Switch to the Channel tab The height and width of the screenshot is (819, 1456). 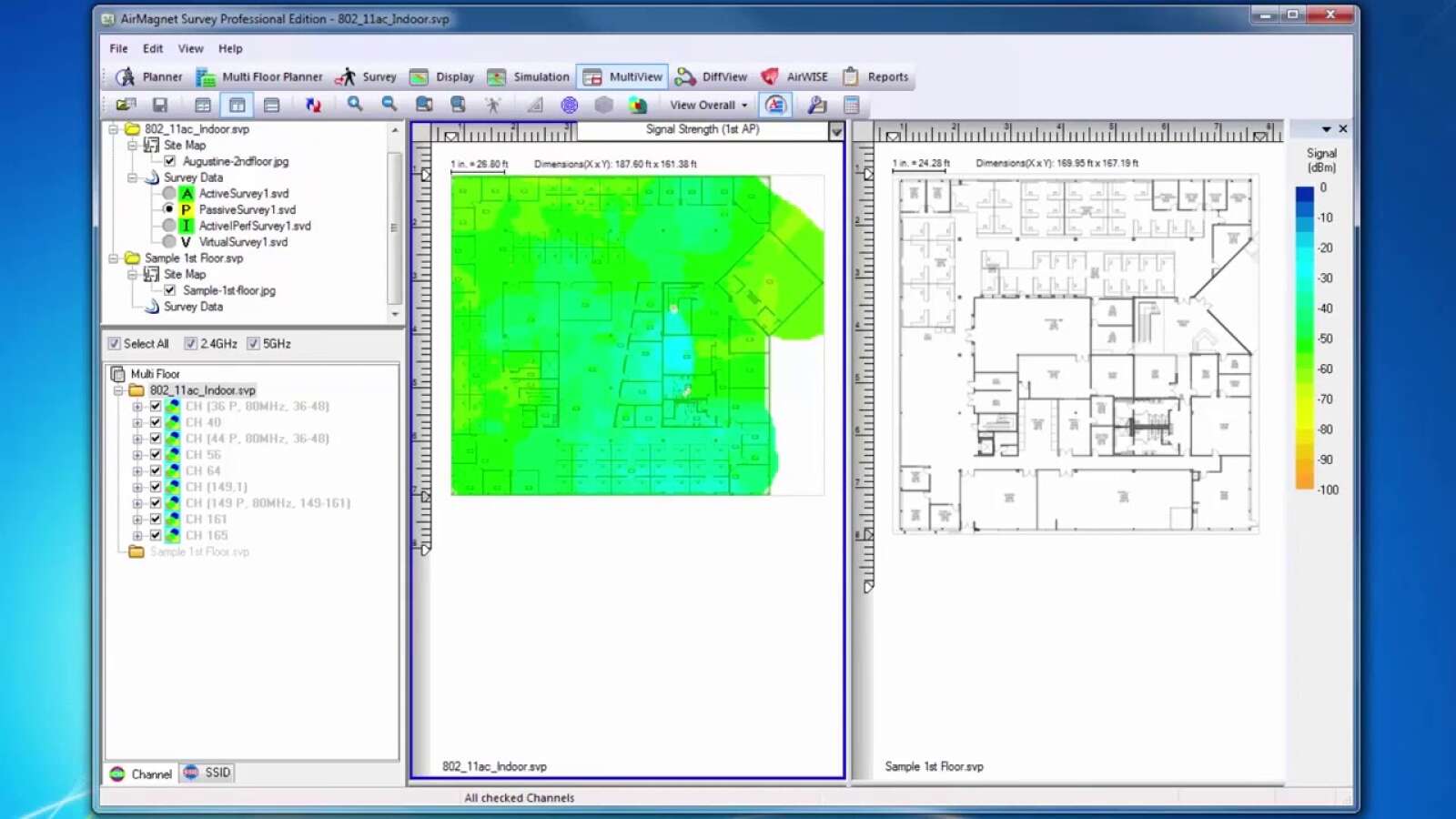141,773
